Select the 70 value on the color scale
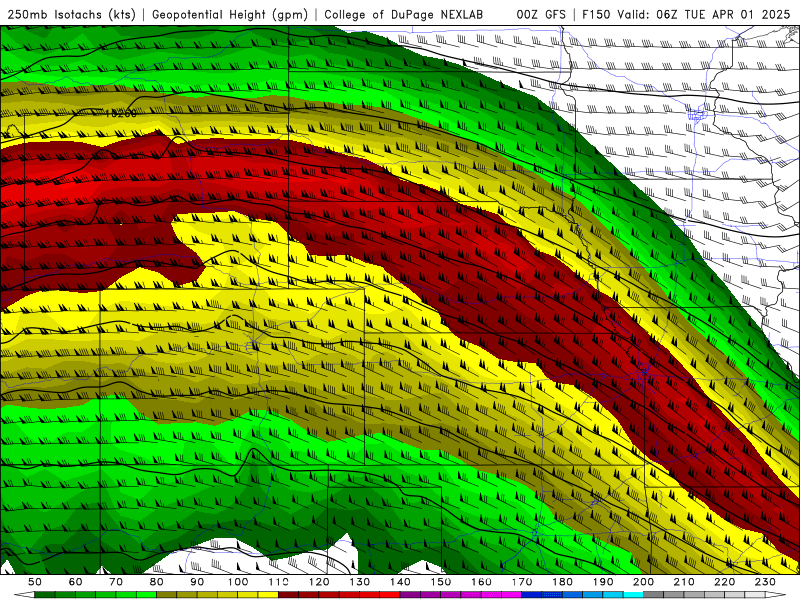The height and width of the screenshot is (600, 800). [116, 582]
